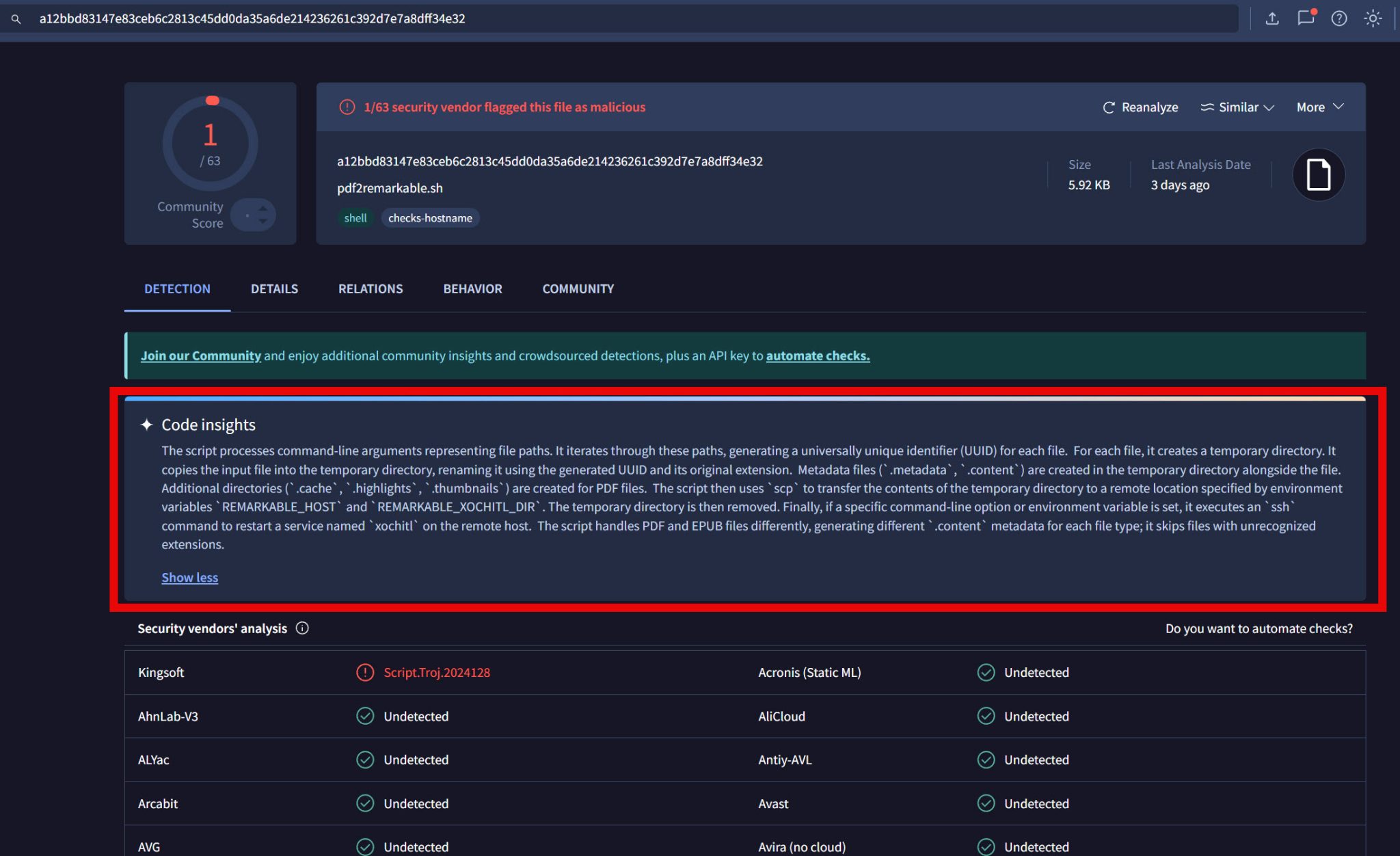Follow the automate checks link
This screenshot has width=1400, height=856.
818,356
